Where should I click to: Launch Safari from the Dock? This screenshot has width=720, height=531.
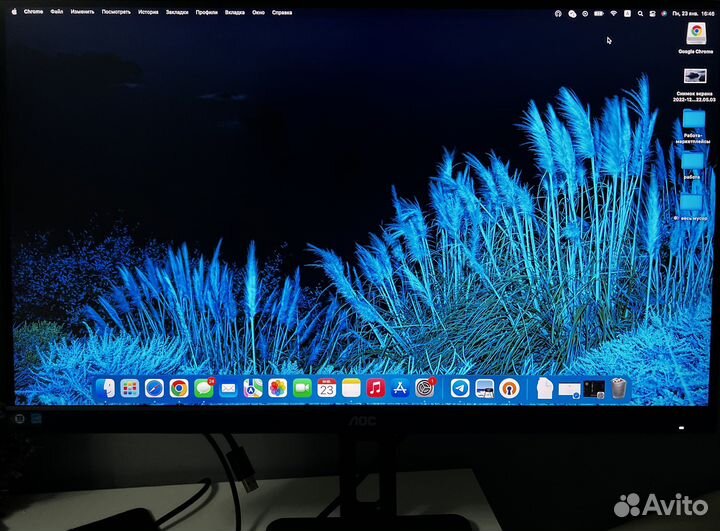click(154, 389)
